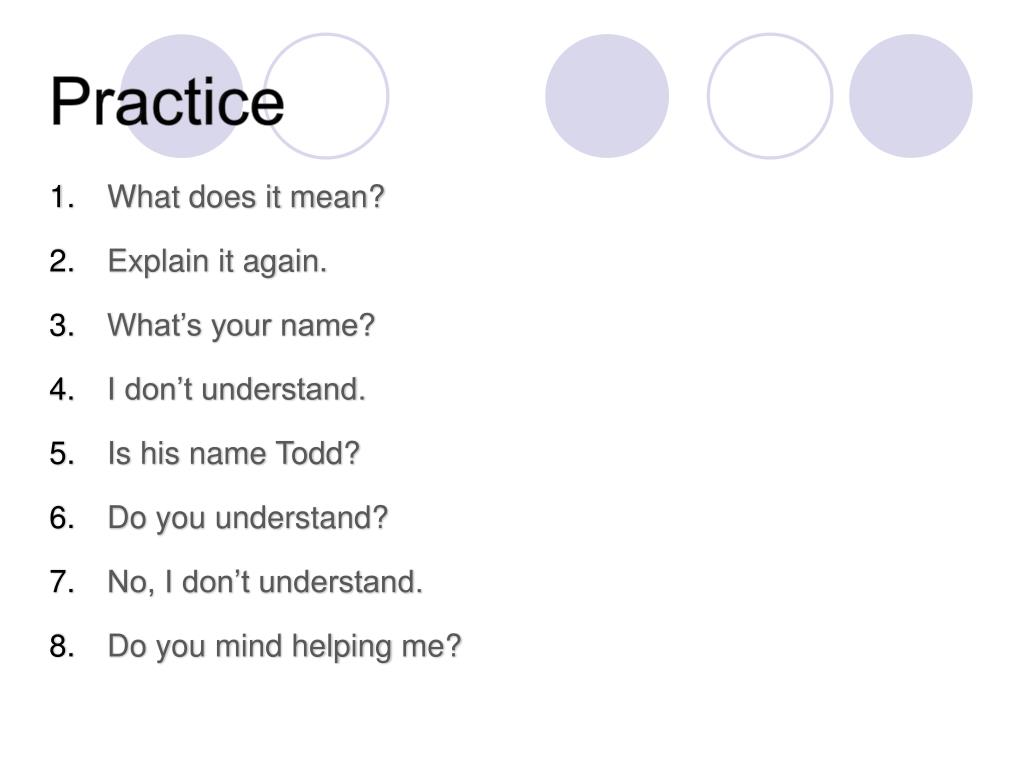Select 'No, I don't understand.' text
The height and width of the screenshot is (768, 1024).
point(265,582)
